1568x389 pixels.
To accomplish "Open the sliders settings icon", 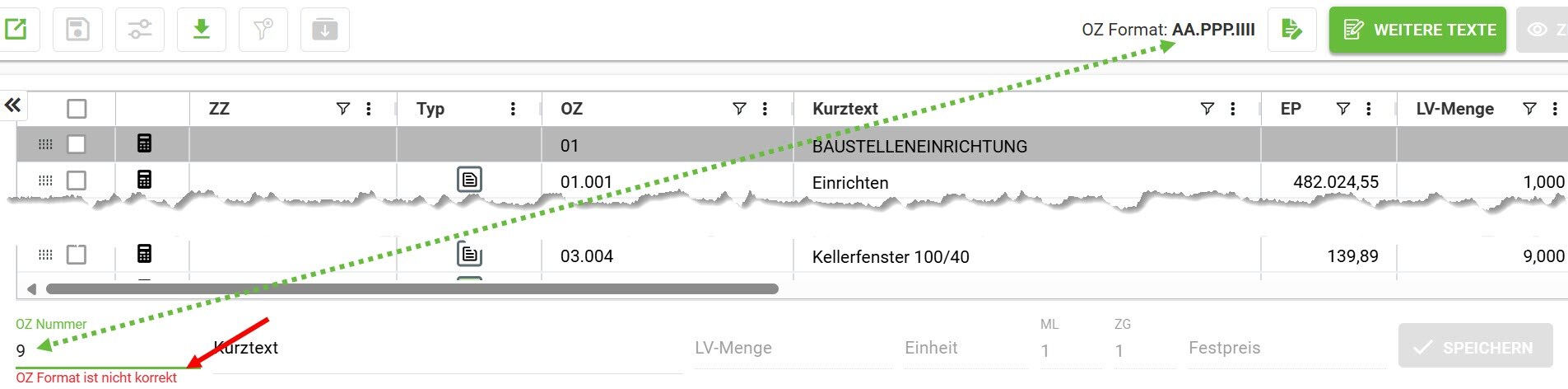I will click(x=139, y=30).
